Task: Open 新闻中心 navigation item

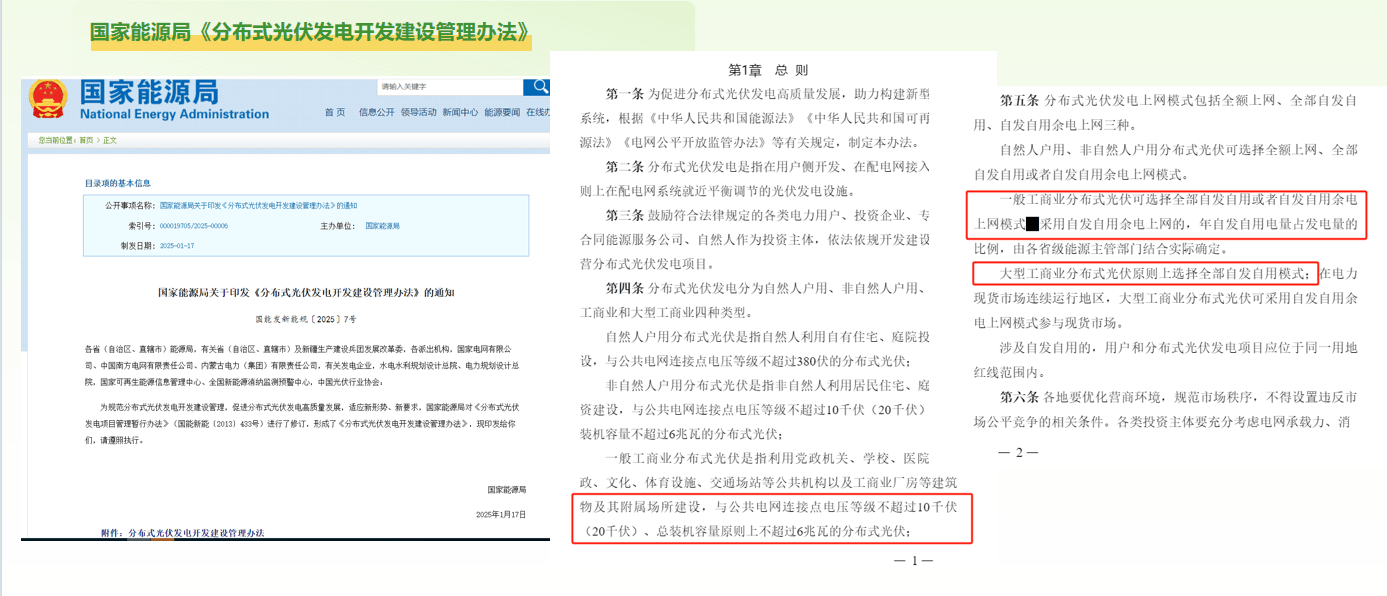Action: (x=460, y=112)
